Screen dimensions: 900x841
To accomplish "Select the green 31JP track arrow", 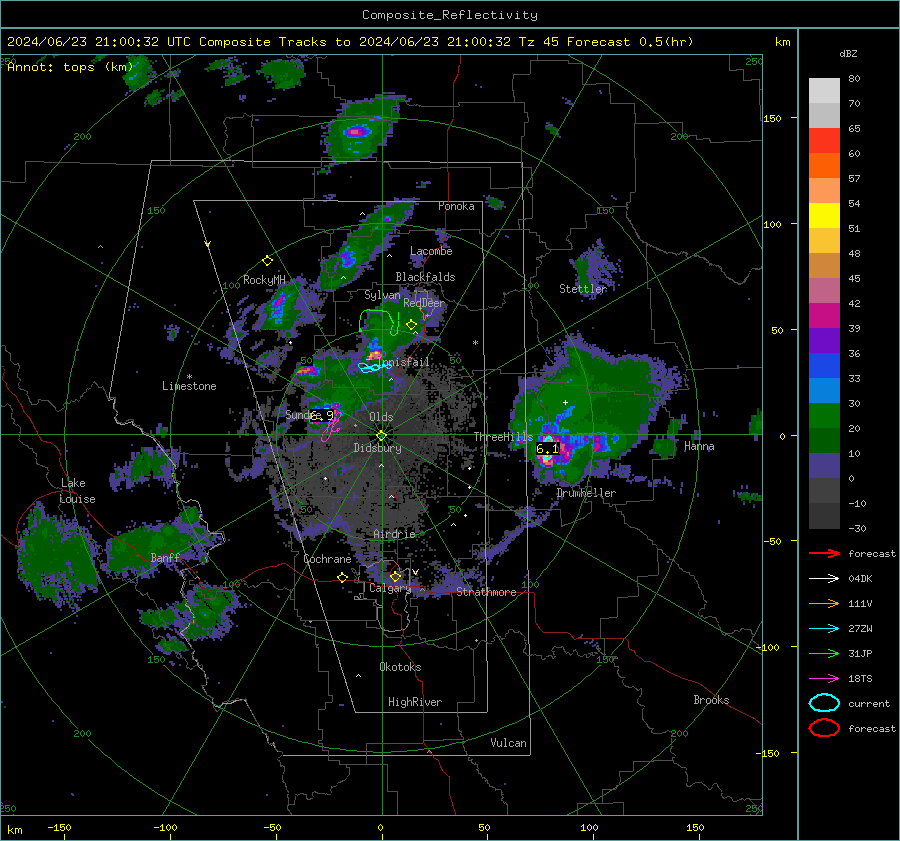I will (824, 653).
